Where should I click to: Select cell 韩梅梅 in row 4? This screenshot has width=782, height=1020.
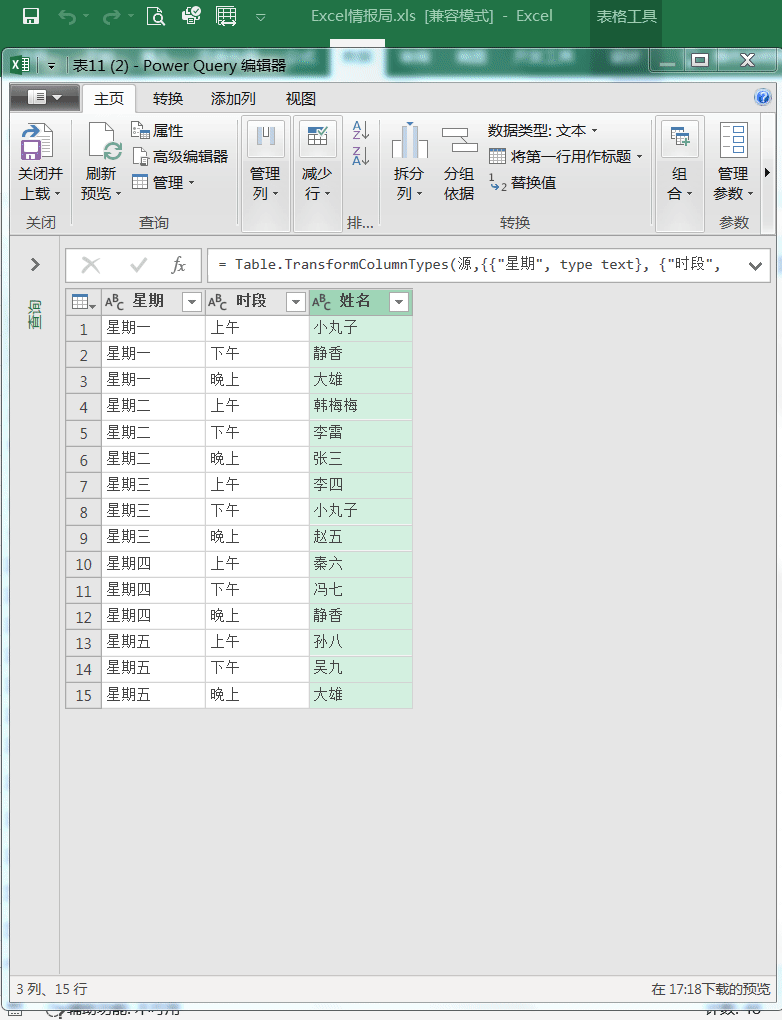click(360, 406)
